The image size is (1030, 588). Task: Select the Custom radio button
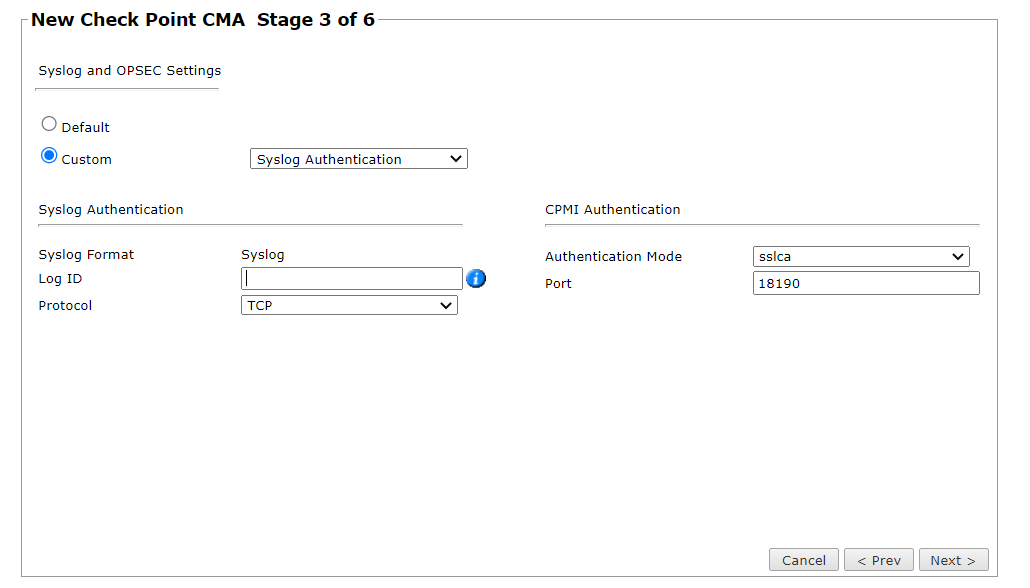pos(49,156)
